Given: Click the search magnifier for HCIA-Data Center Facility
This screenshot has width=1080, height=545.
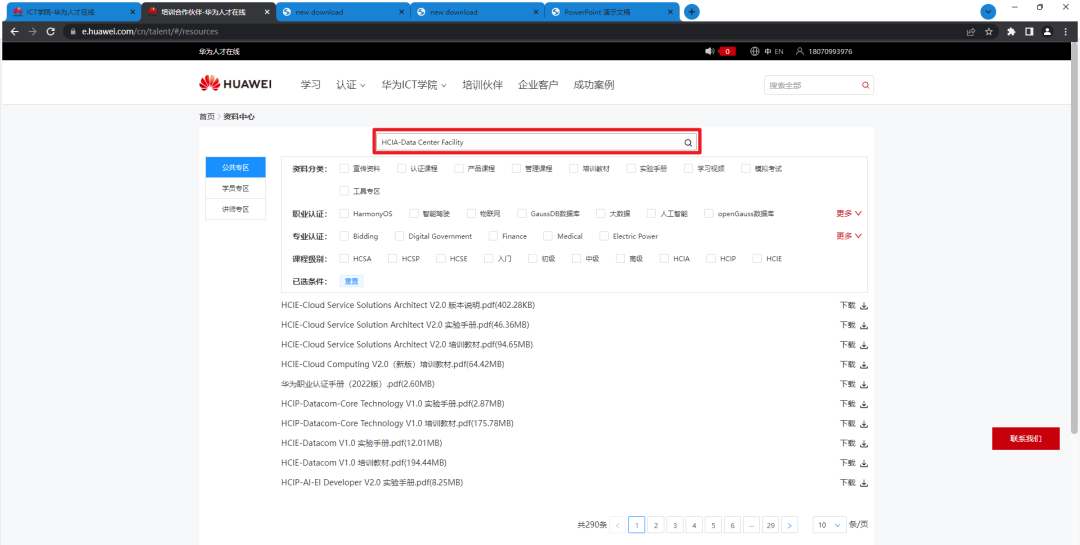Looking at the screenshot, I should pyautogui.click(x=687, y=143).
